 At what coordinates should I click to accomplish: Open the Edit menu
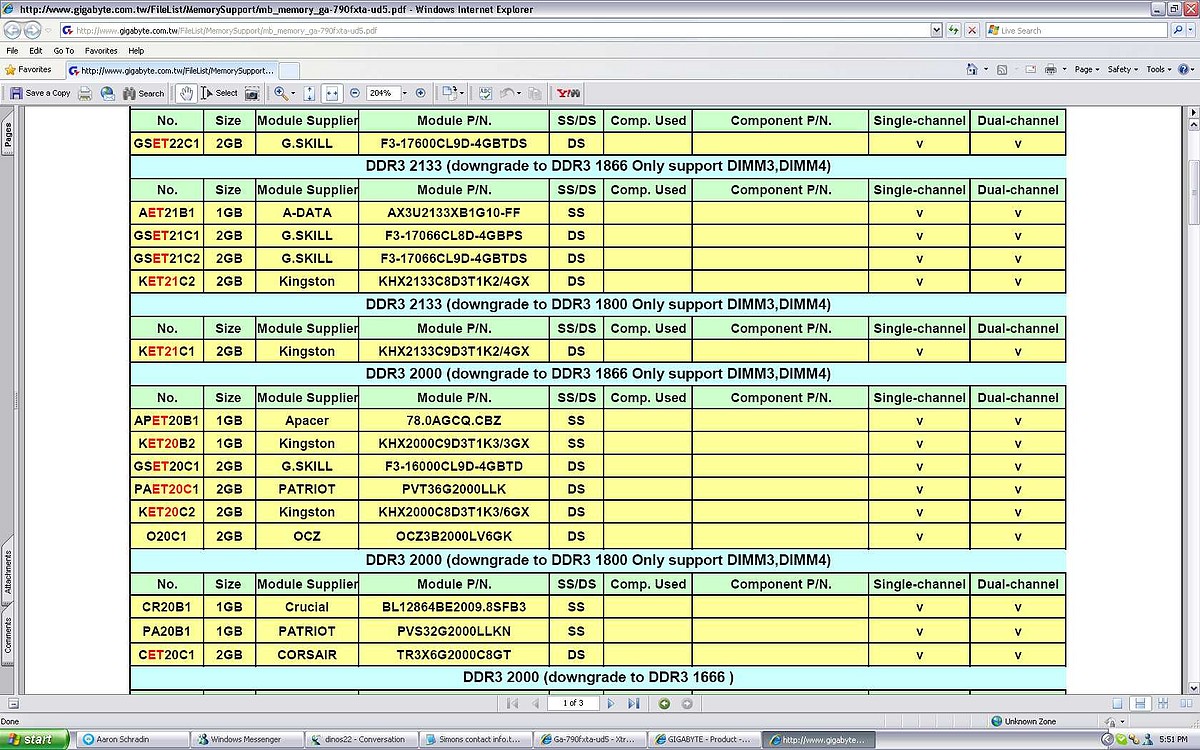36,50
